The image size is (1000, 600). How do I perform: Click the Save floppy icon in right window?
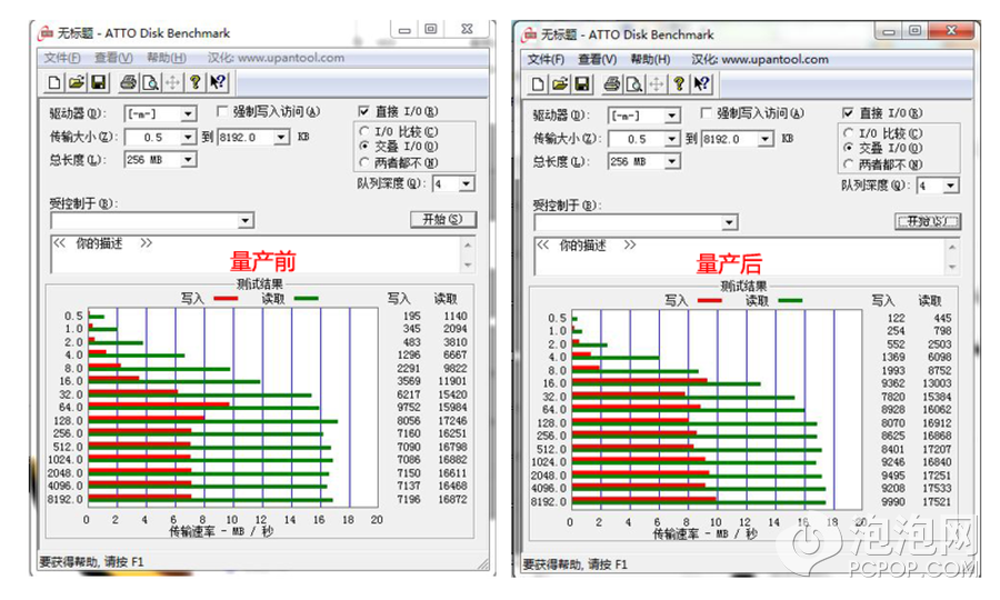coord(582,84)
